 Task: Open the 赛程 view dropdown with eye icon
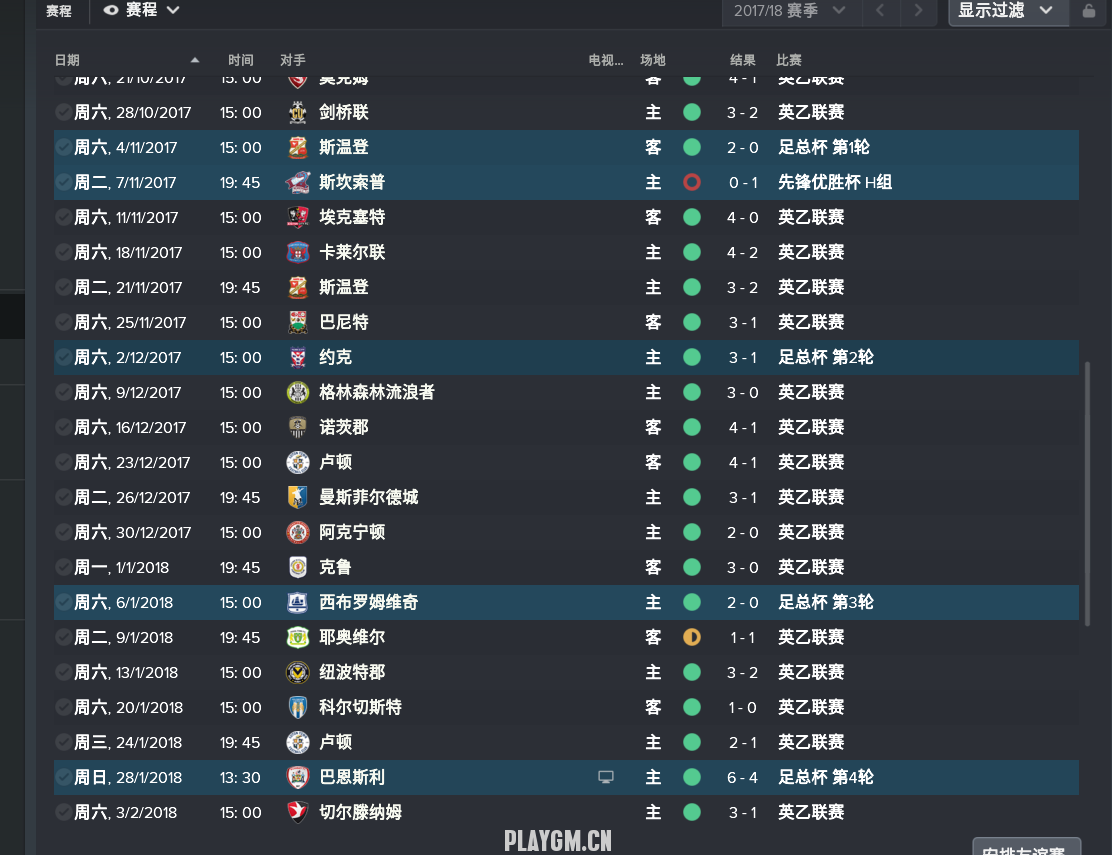click(x=141, y=10)
